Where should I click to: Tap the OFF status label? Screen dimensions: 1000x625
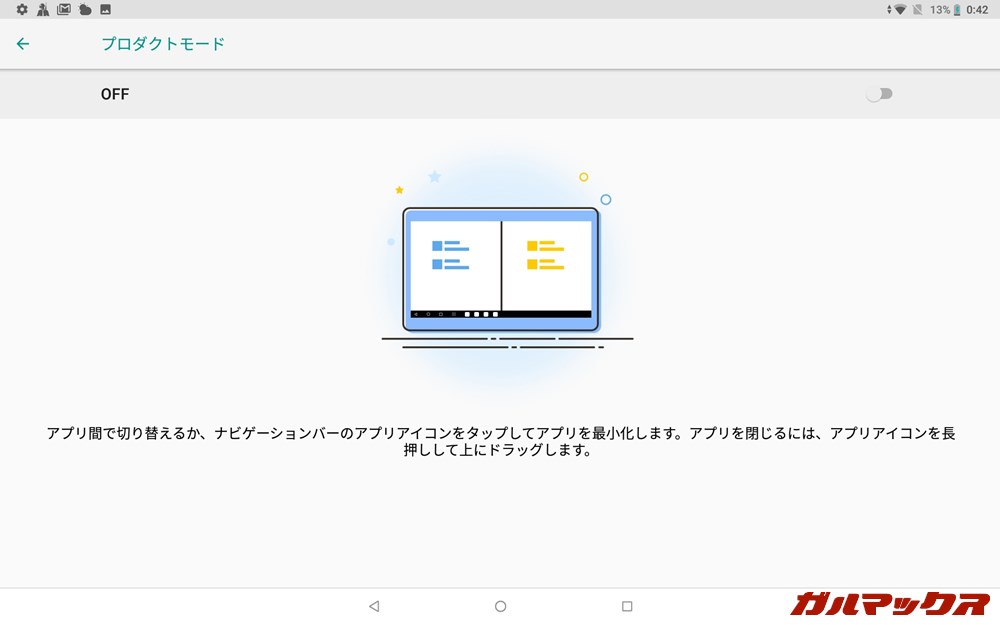coord(115,94)
